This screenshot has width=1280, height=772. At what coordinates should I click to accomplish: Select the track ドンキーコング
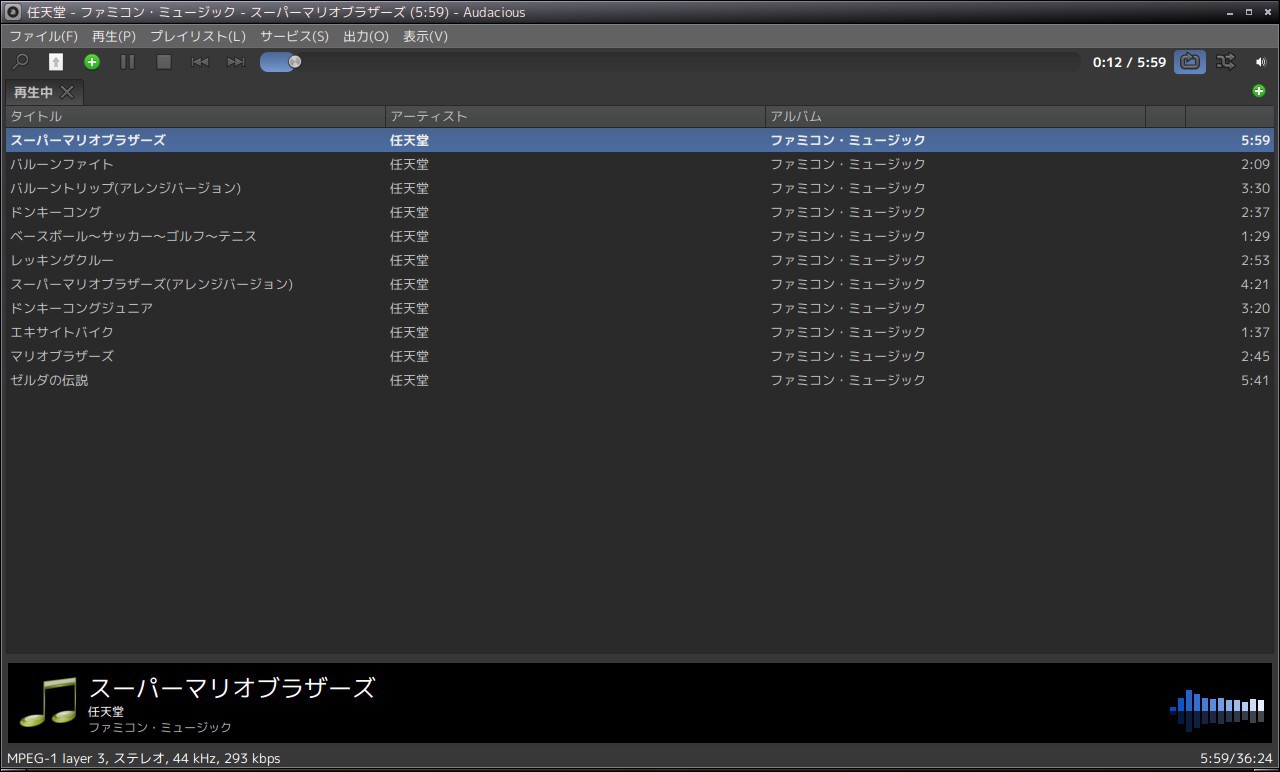640,212
